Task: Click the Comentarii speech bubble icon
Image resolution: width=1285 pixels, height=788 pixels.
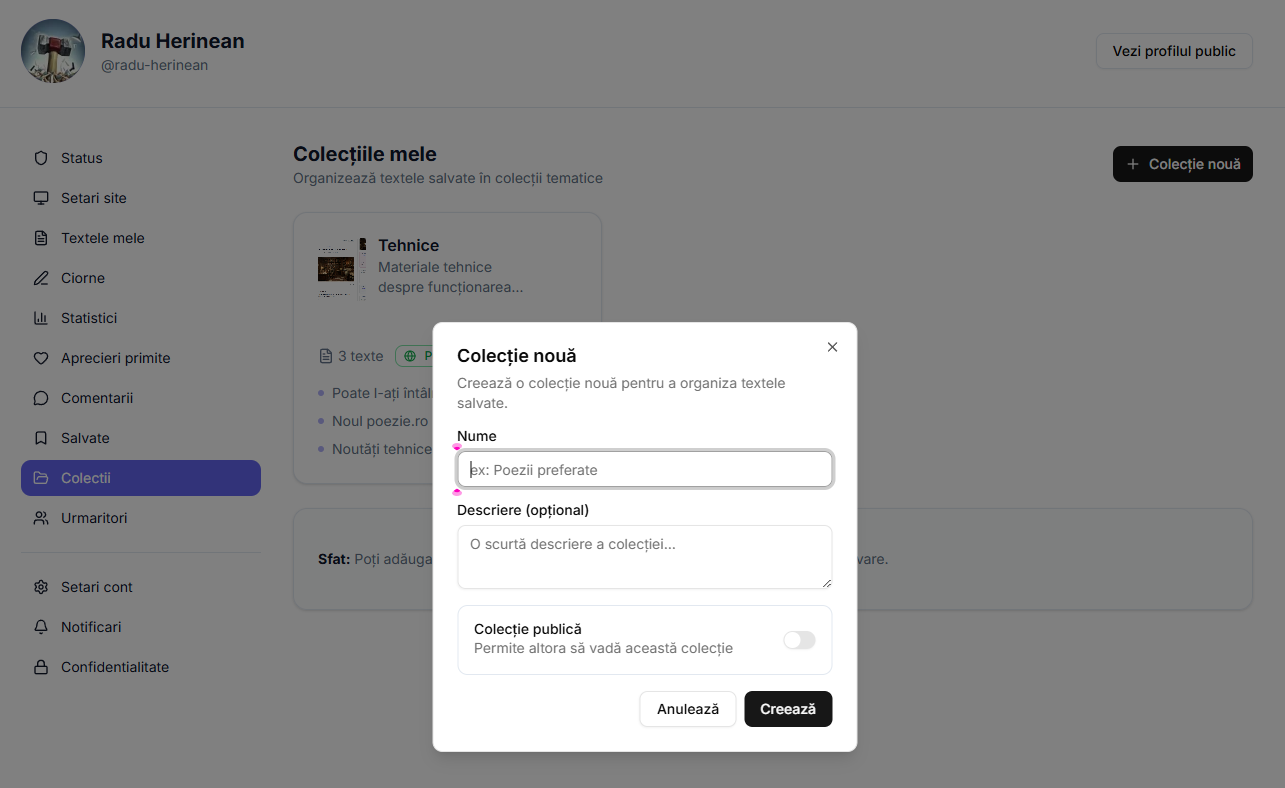Action: coord(41,398)
